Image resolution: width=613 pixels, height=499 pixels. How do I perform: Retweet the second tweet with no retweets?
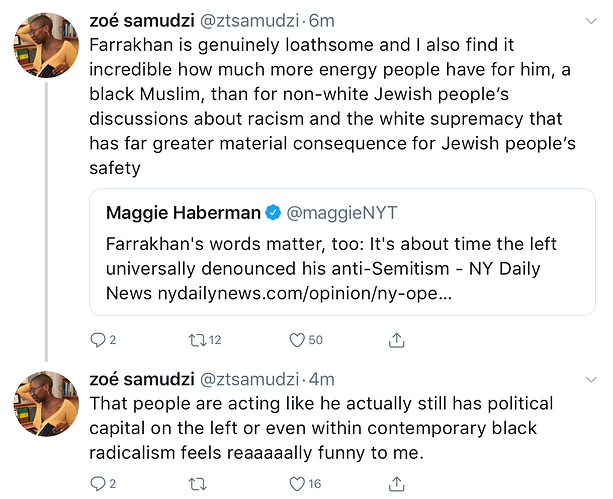pos(198,484)
